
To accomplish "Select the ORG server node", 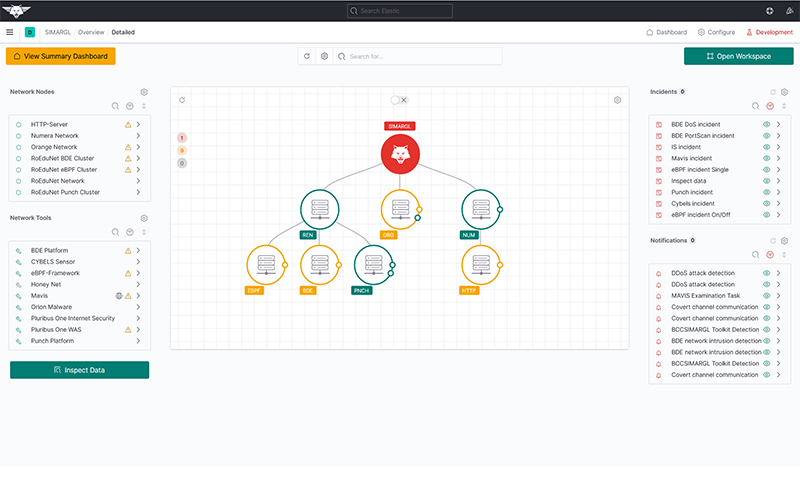I will [x=400, y=209].
